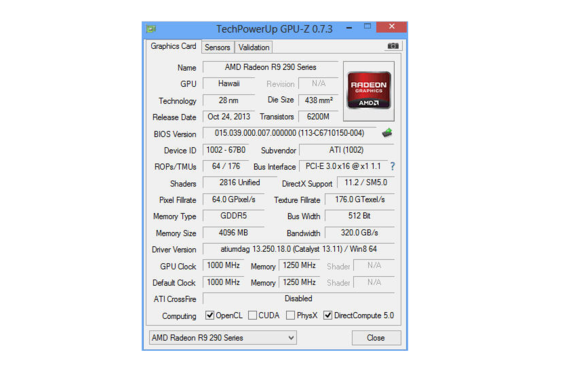Viewport: 579px width, 382px height.
Task: Close the window with the red X
Action: (x=391, y=27)
